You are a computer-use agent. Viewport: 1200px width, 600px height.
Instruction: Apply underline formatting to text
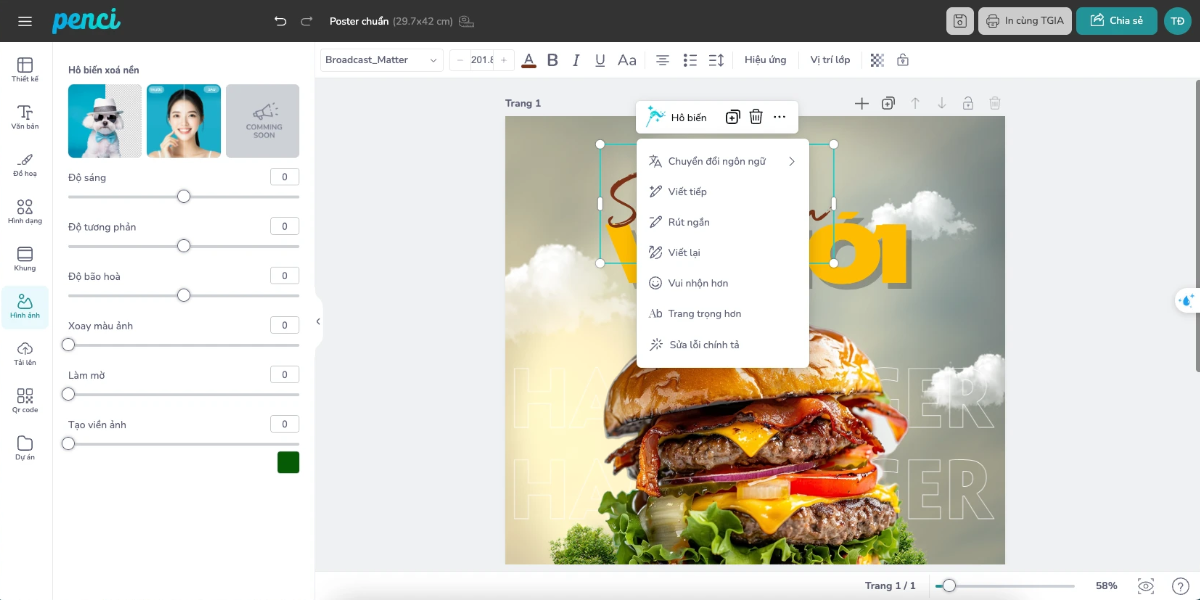click(600, 60)
